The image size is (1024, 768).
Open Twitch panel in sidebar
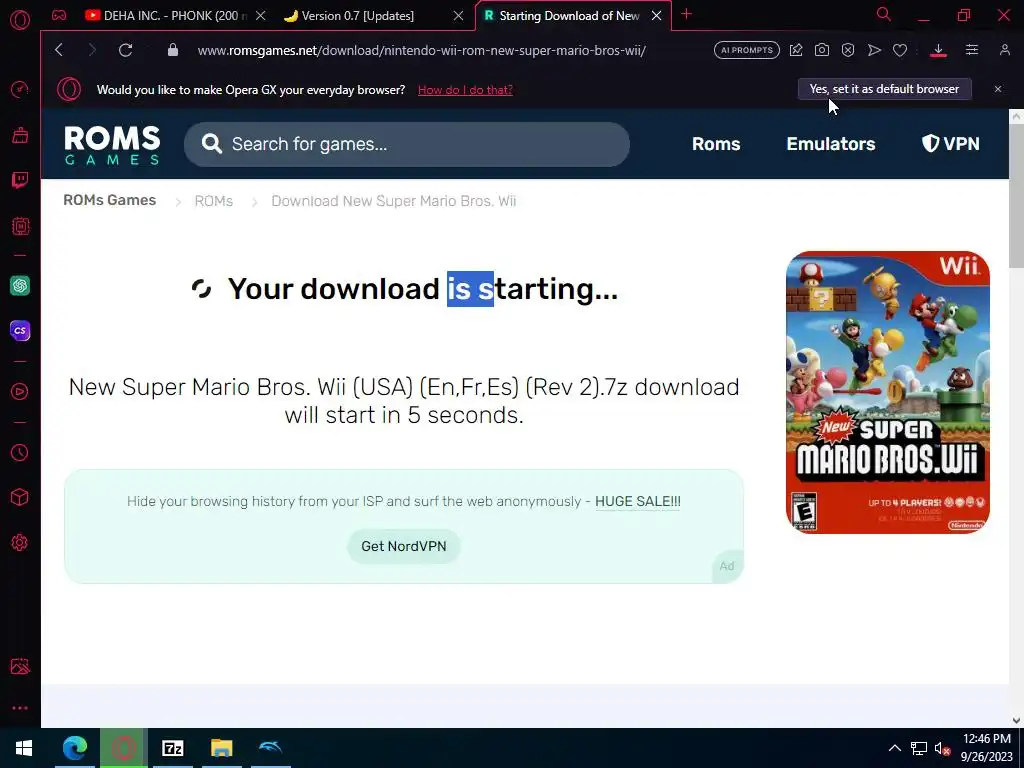point(20,180)
